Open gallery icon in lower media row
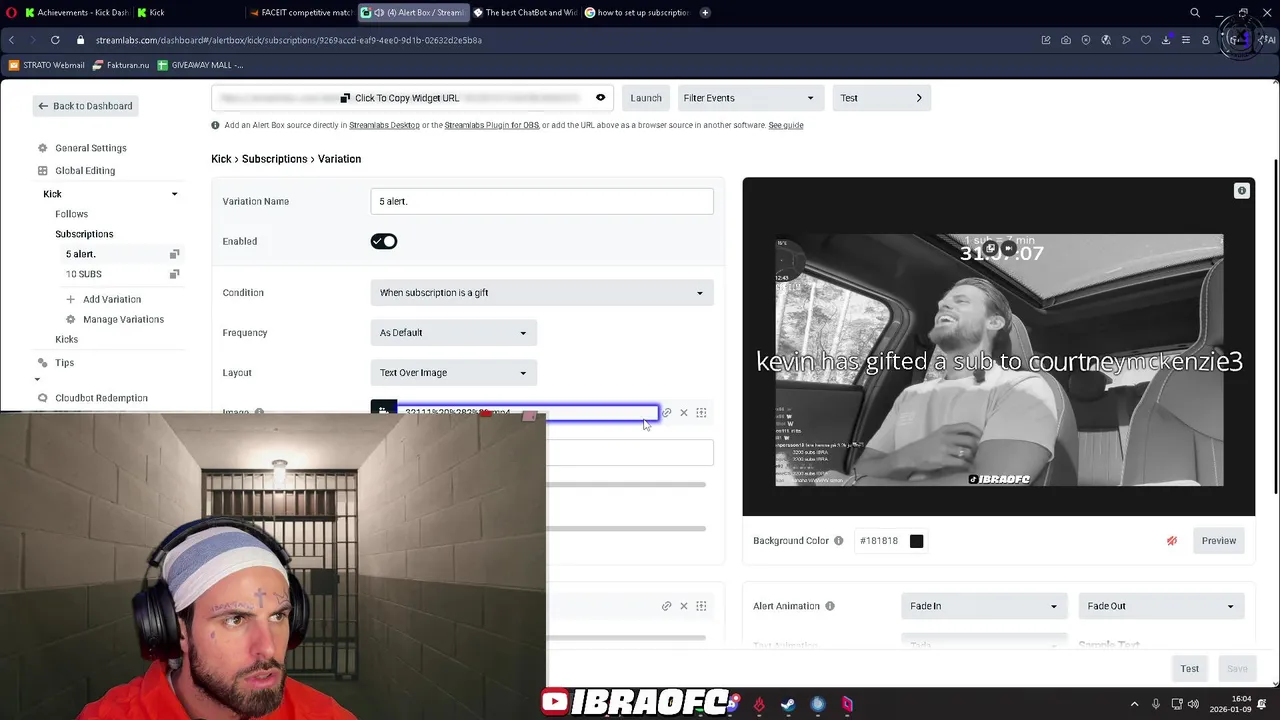Image resolution: width=1280 pixels, height=720 pixels. click(701, 606)
